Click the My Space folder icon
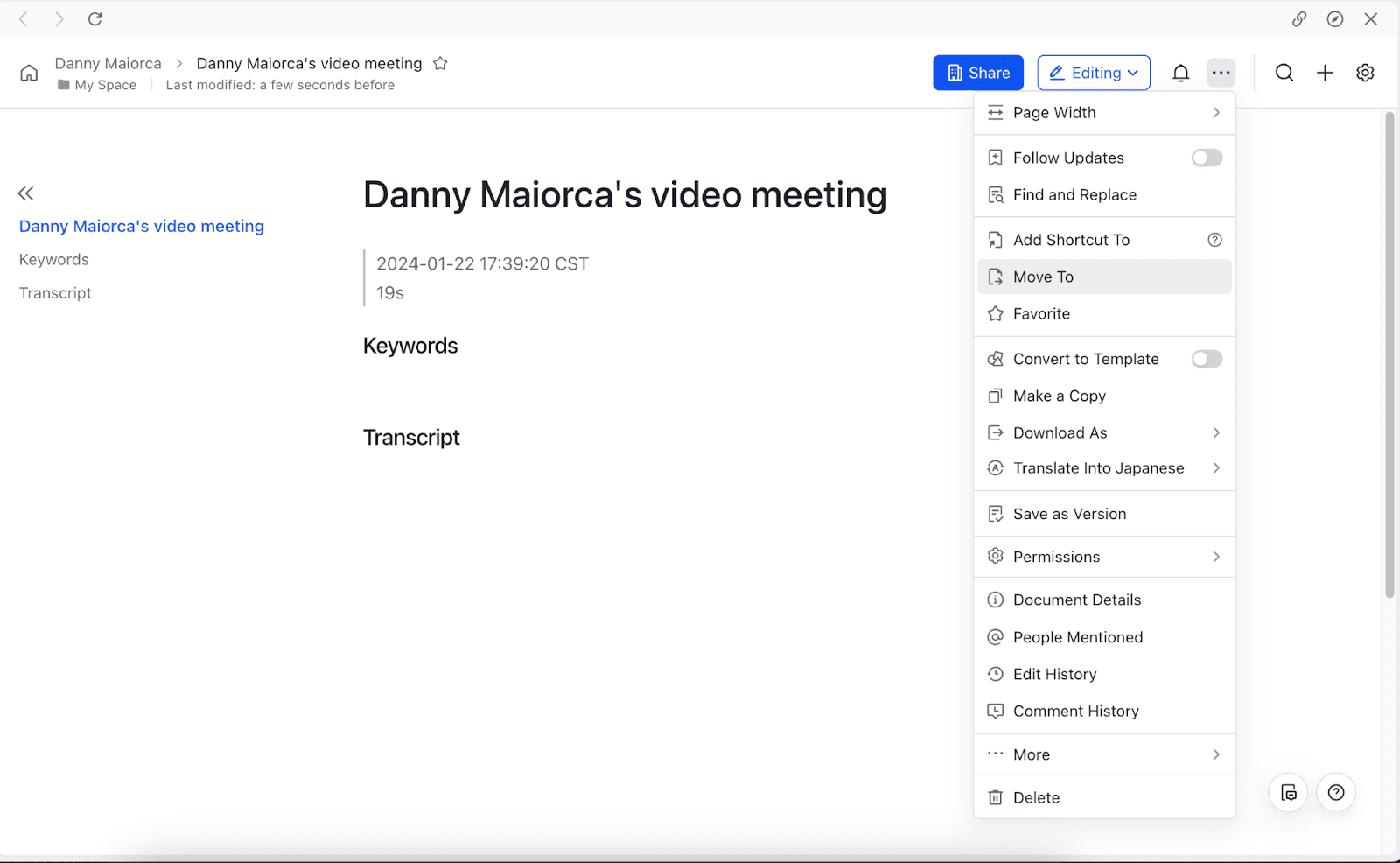Image resolution: width=1400 pixels, height=863 pixels. (x=63, y=85)
